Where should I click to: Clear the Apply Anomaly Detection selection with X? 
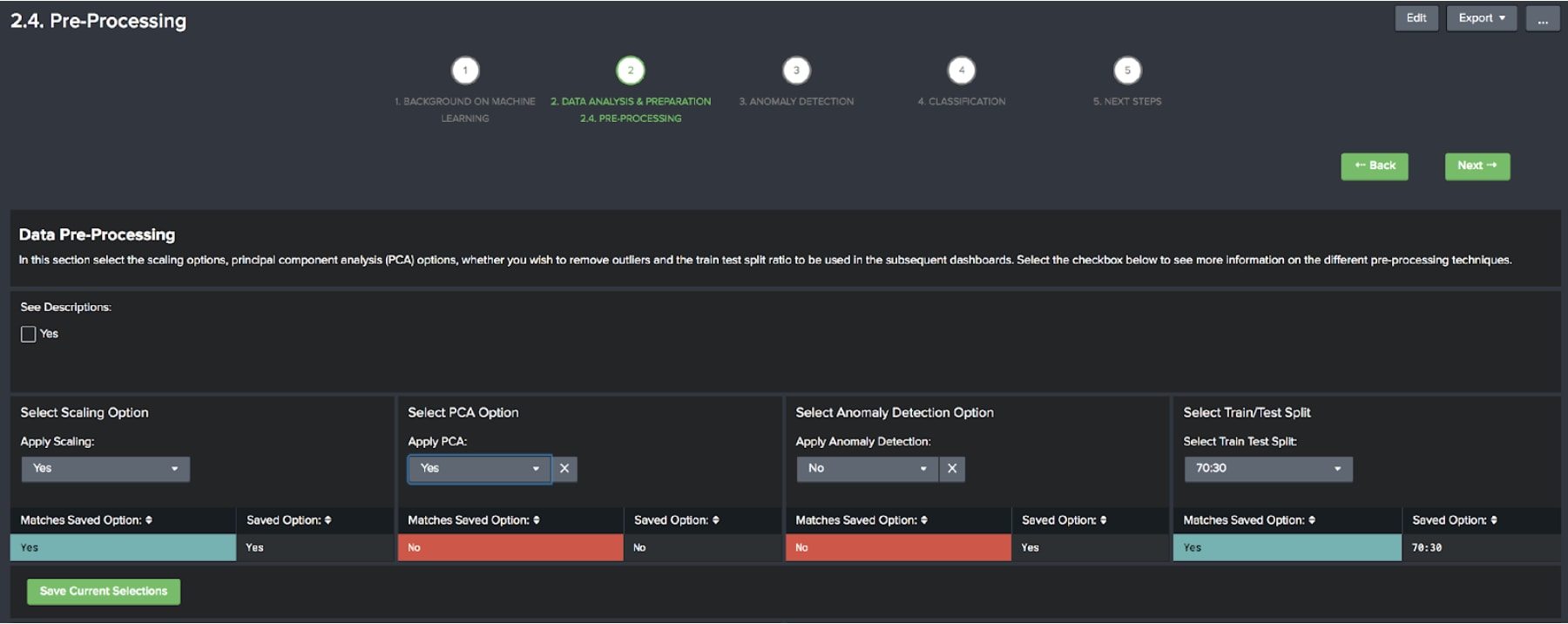point(952,469)
